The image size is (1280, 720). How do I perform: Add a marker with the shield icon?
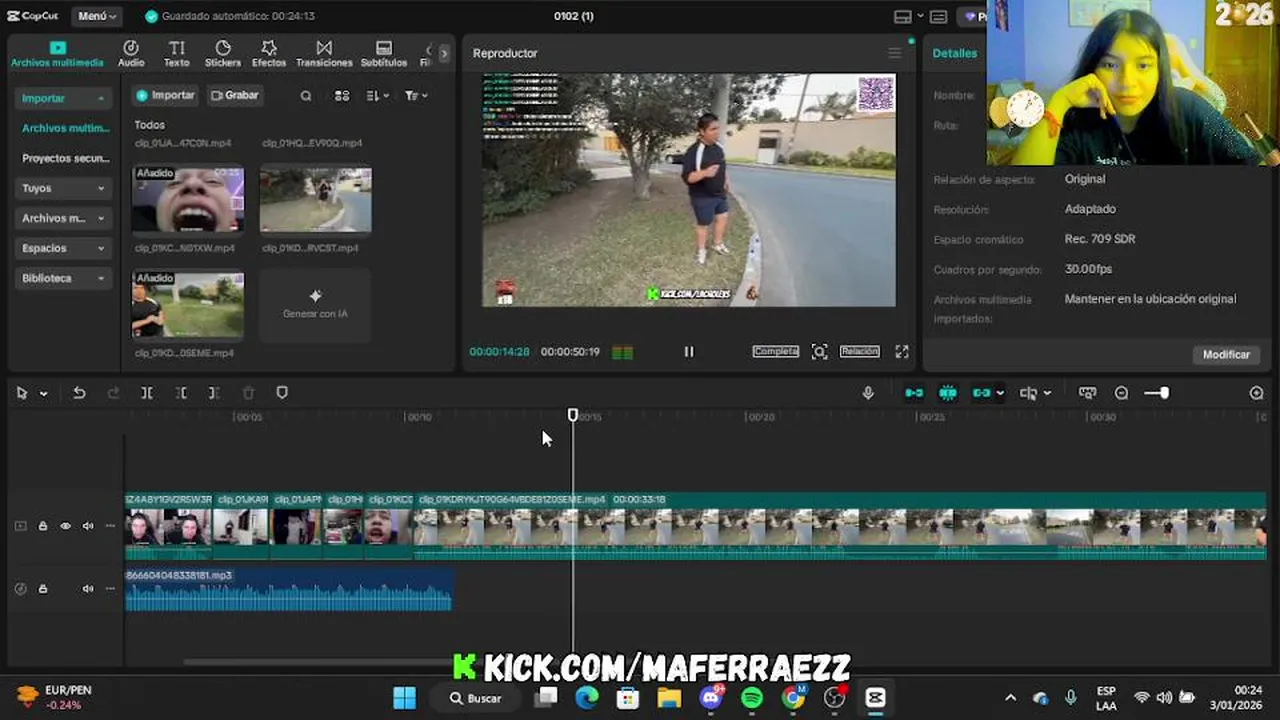[x=282, y=393]
